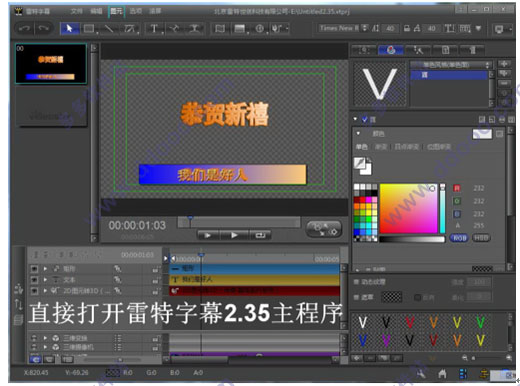Open the monitor preview output icon

coord(499,29)
